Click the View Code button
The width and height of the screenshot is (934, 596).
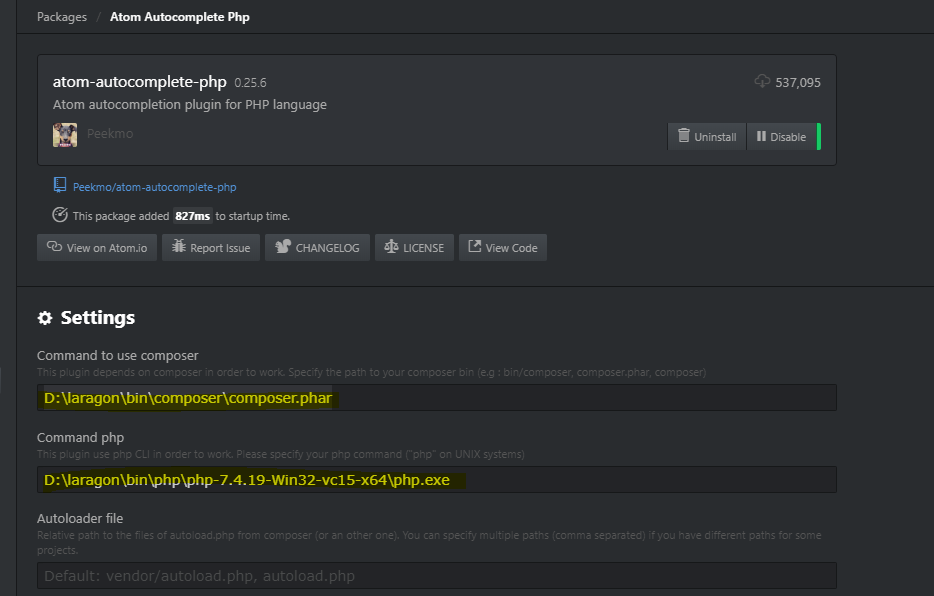pos(503,248)
